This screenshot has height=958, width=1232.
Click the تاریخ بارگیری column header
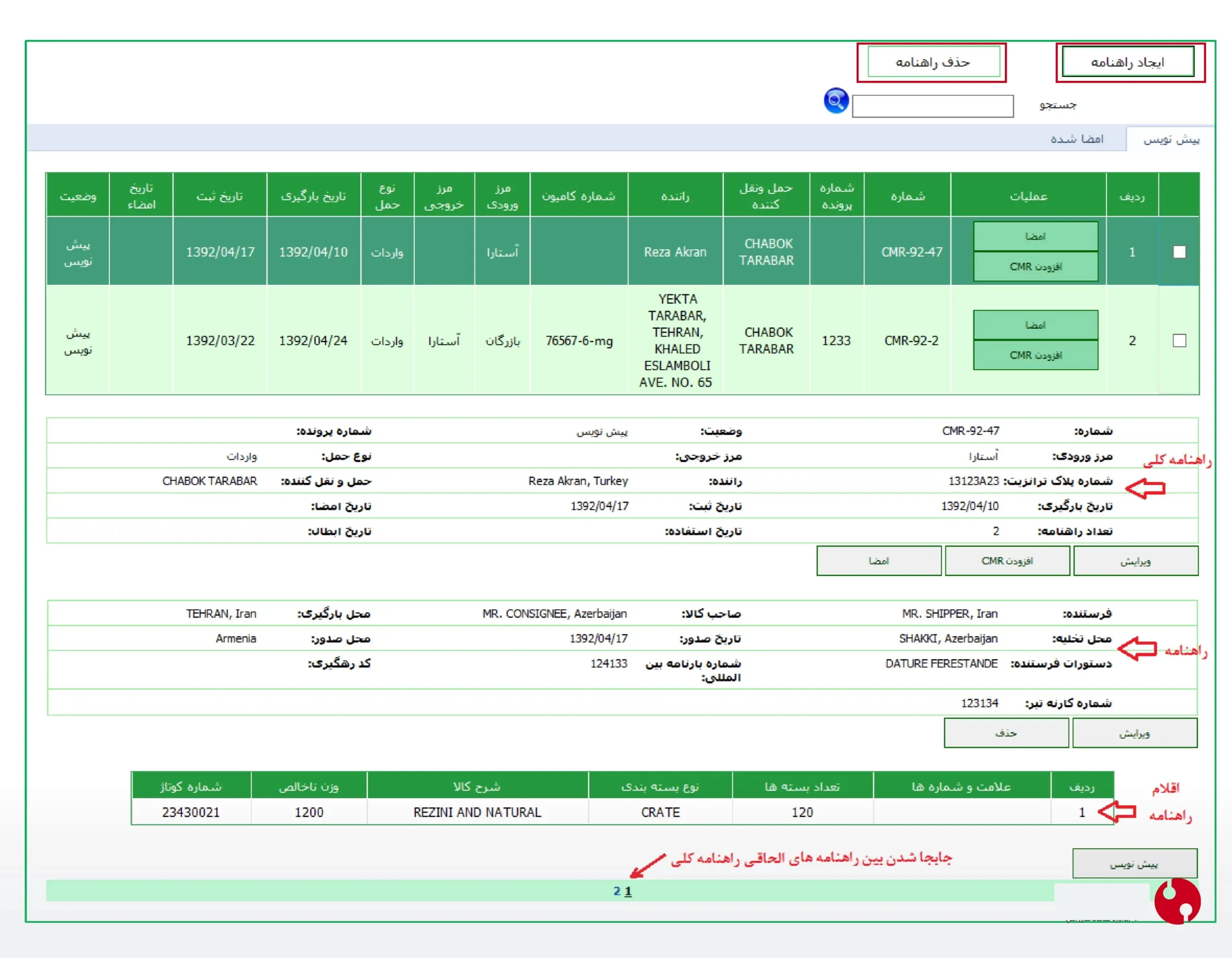[x=313, y=196]
